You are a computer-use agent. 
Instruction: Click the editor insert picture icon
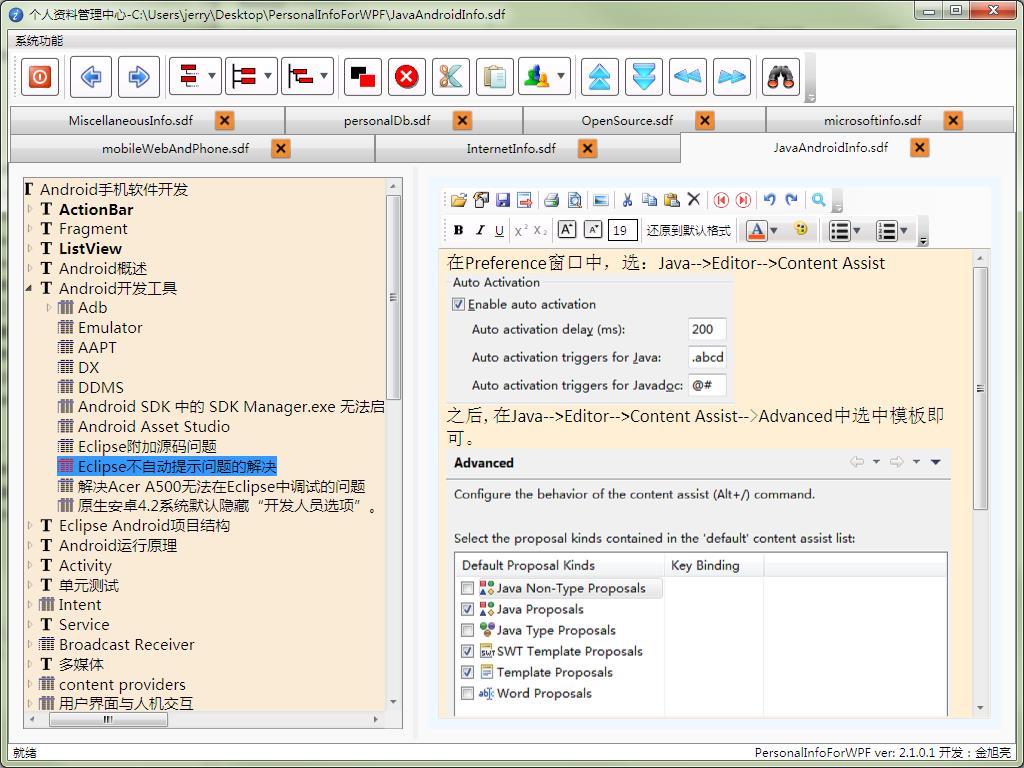pyautogui.click(x=601, y=200)
